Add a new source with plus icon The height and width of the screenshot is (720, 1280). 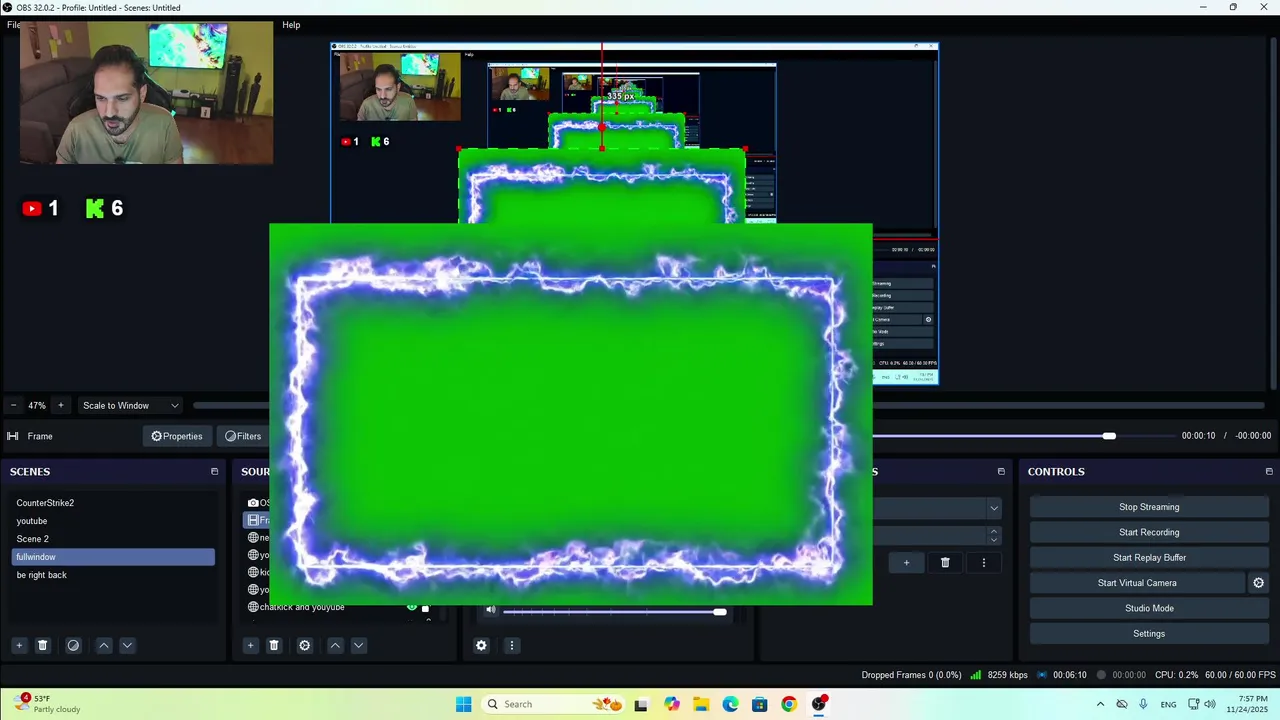click(x=251, y=645)
